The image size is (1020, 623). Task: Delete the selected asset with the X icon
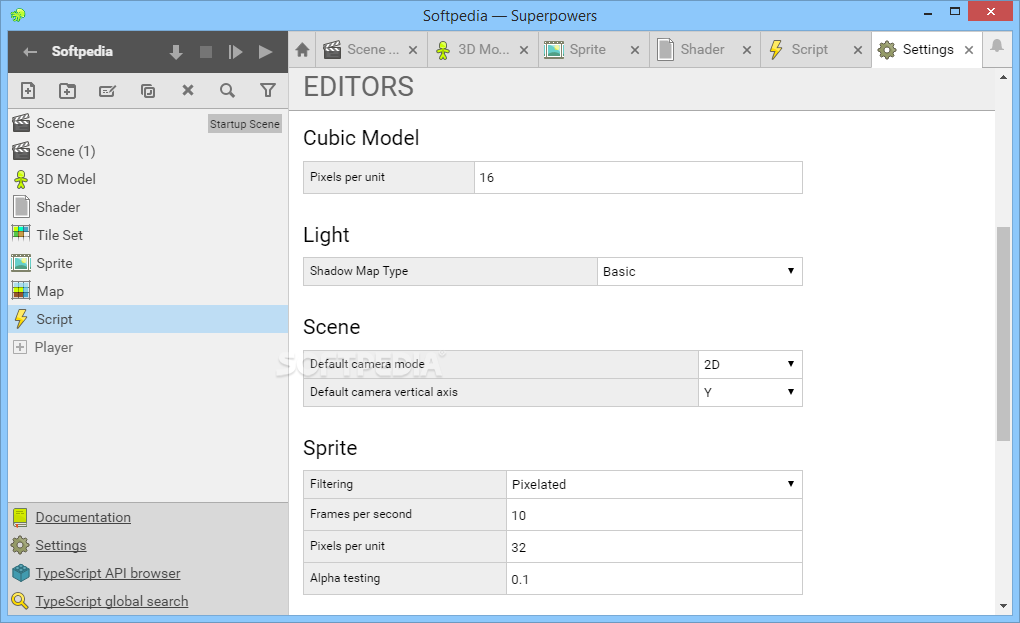[x=188, y=90]
